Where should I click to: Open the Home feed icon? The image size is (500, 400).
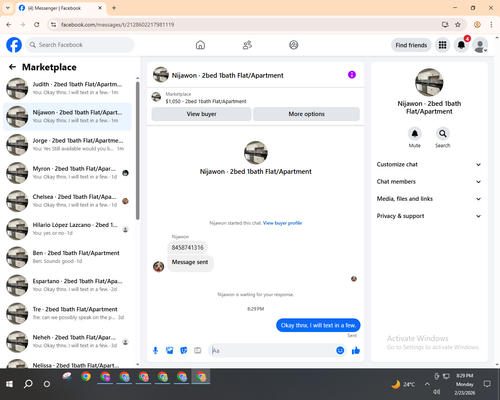click(x=200, y=45)
